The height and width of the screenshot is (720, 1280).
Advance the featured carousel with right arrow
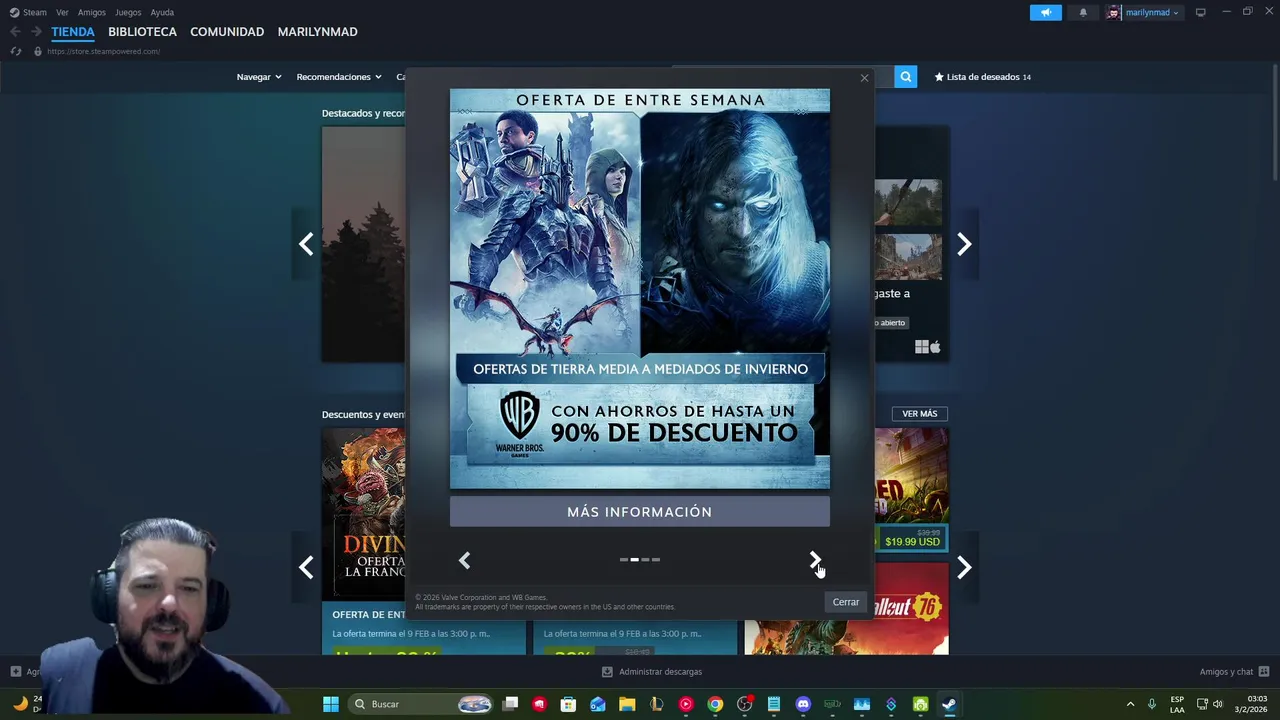tap(964, 244)
